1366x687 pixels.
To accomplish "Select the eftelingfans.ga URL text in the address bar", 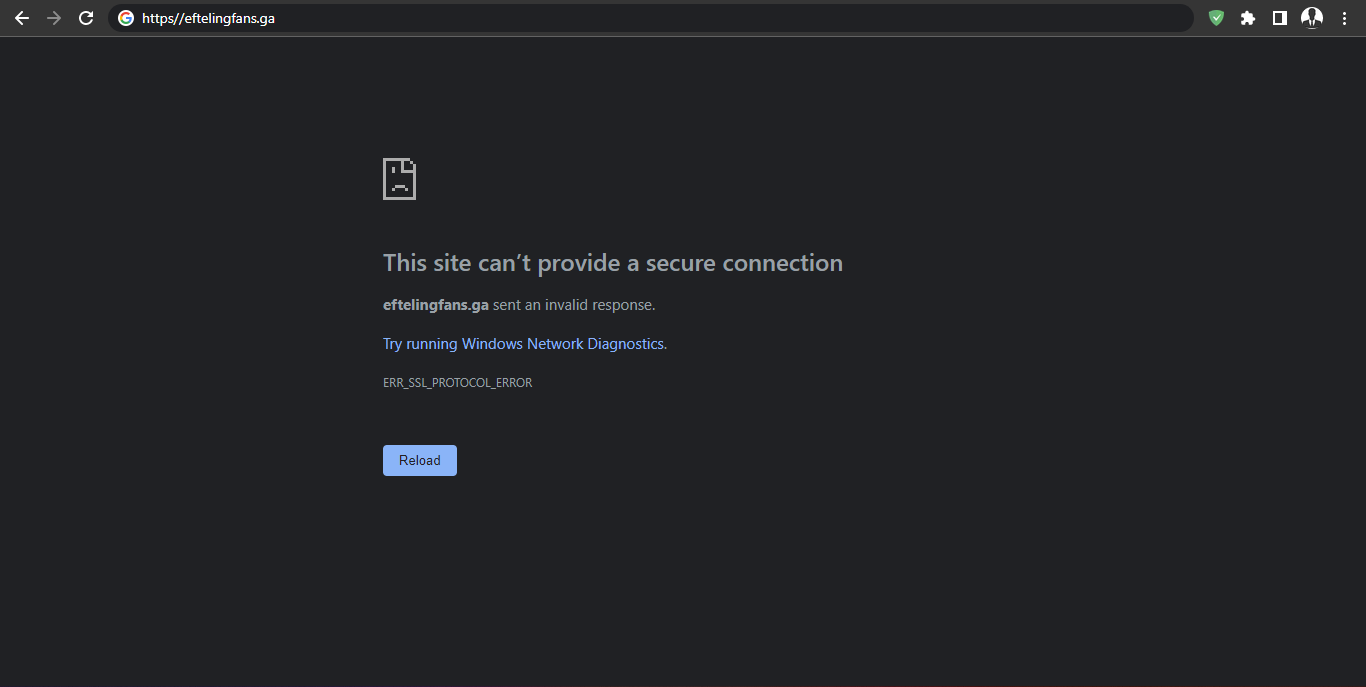I will click(x=208, y=18).
